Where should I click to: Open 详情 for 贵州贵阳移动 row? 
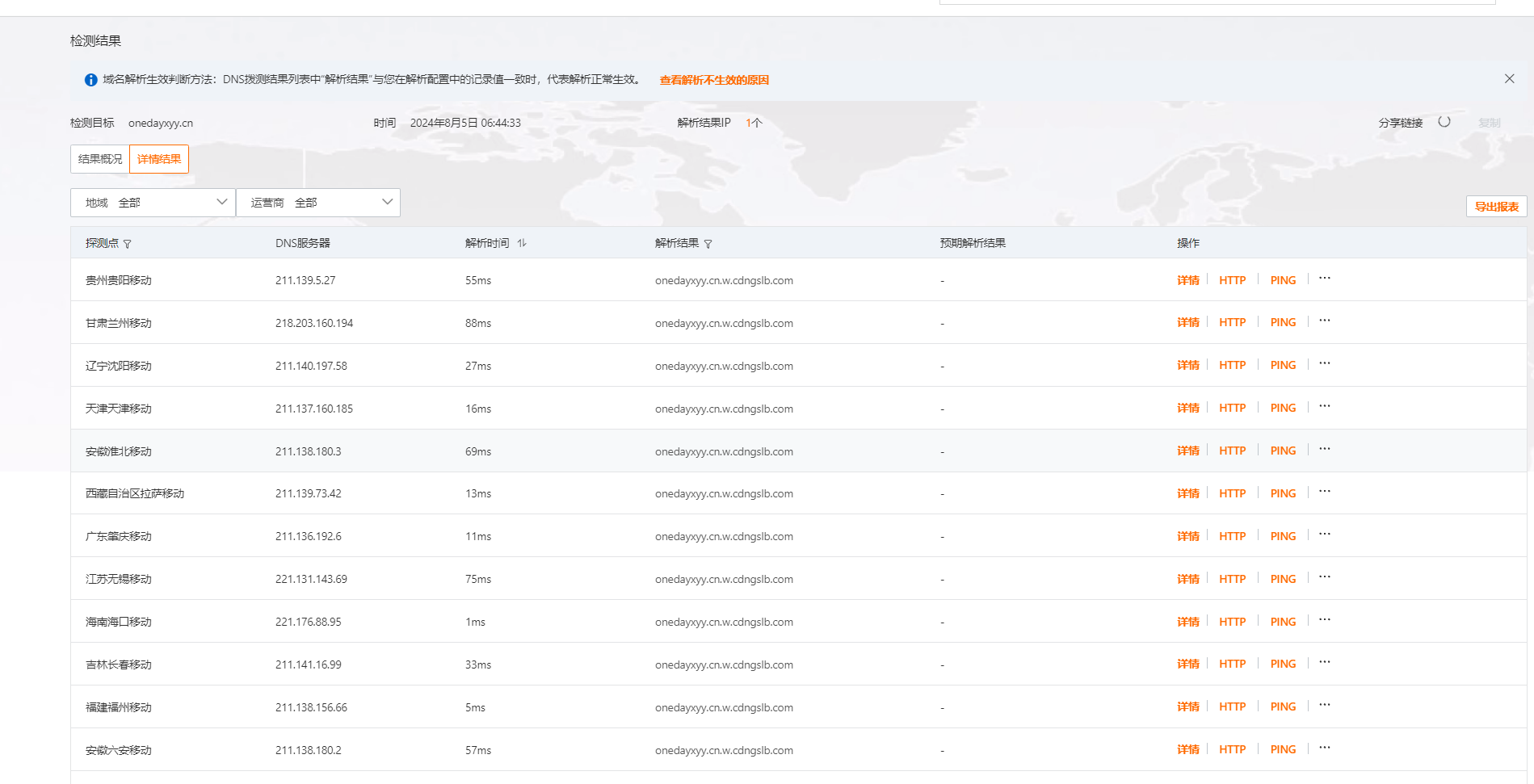pyautogui.click(x=1188, y=280)
